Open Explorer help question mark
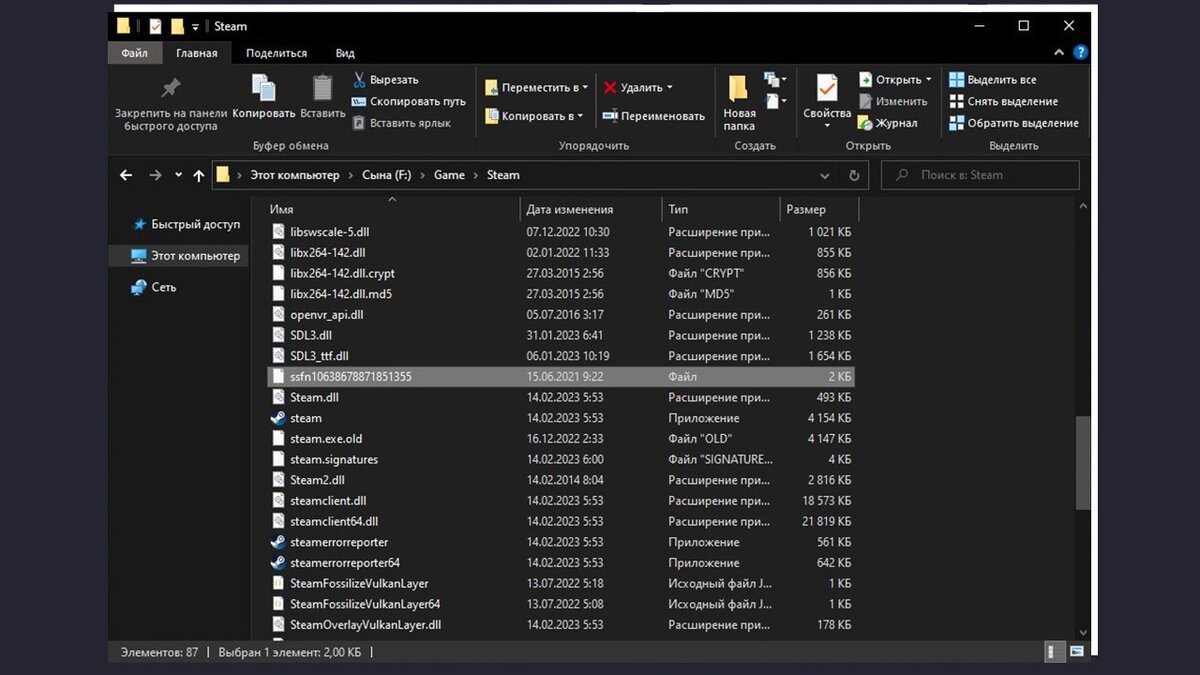 (x=1081, y=53)
